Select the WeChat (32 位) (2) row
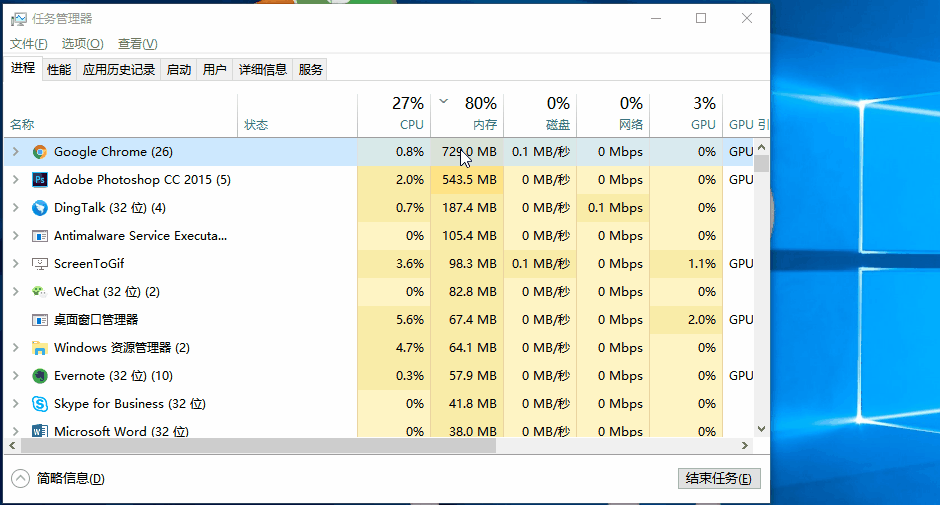Screen dimensions: 940x505 379,292
